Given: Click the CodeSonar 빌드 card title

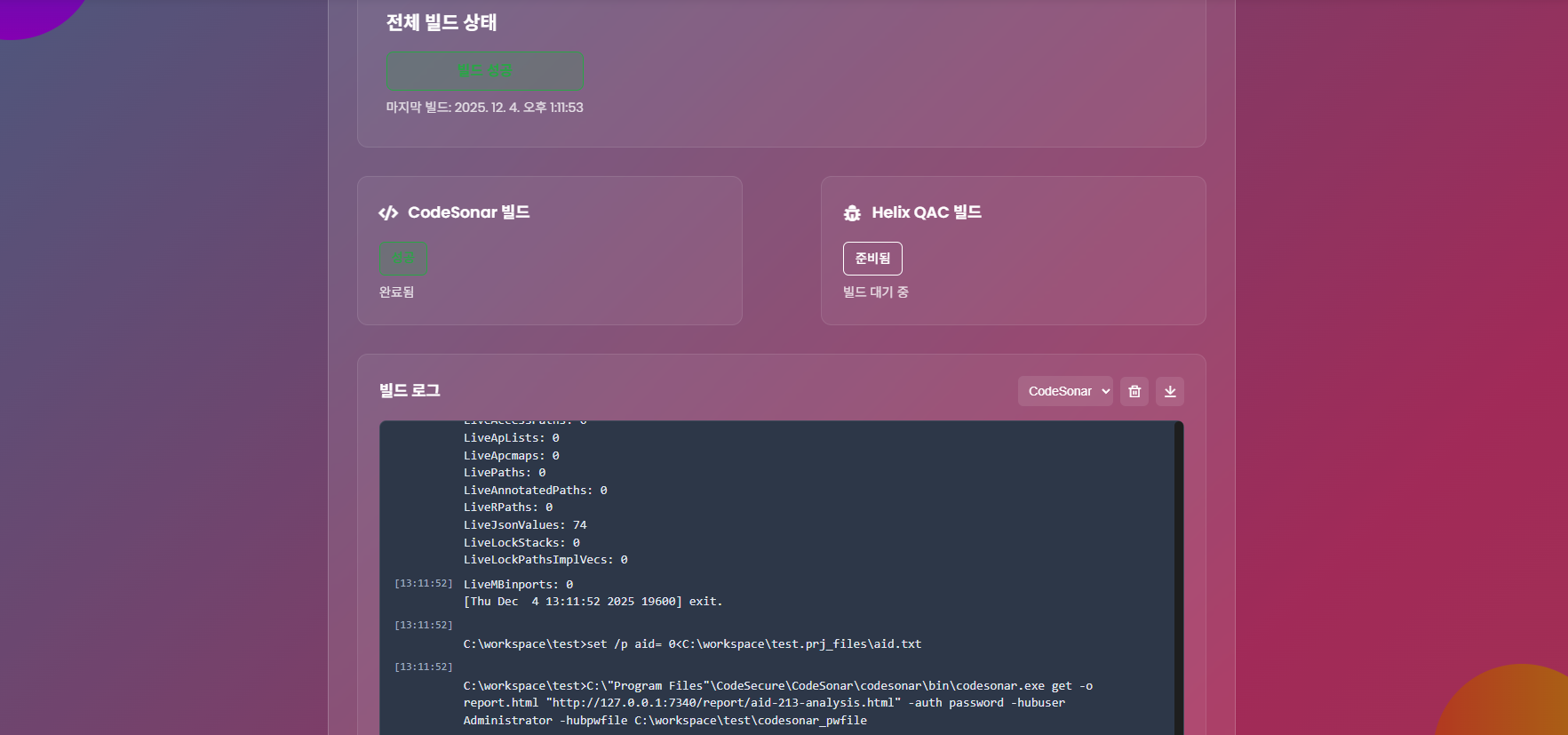Looking at the screenshot, I should (x=468, y=212).
